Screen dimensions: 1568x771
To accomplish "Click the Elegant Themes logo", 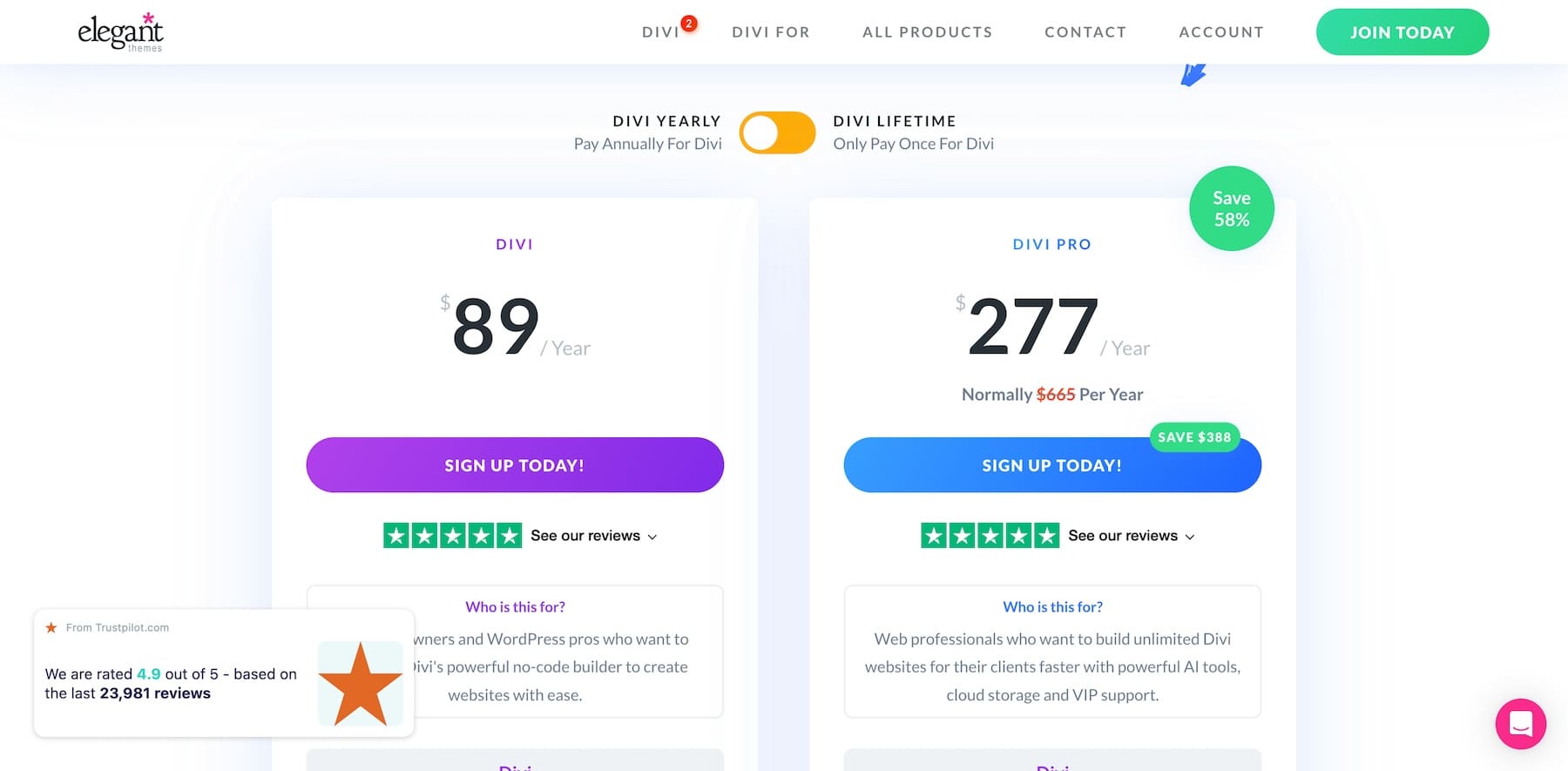I will (x=122, y=31).
